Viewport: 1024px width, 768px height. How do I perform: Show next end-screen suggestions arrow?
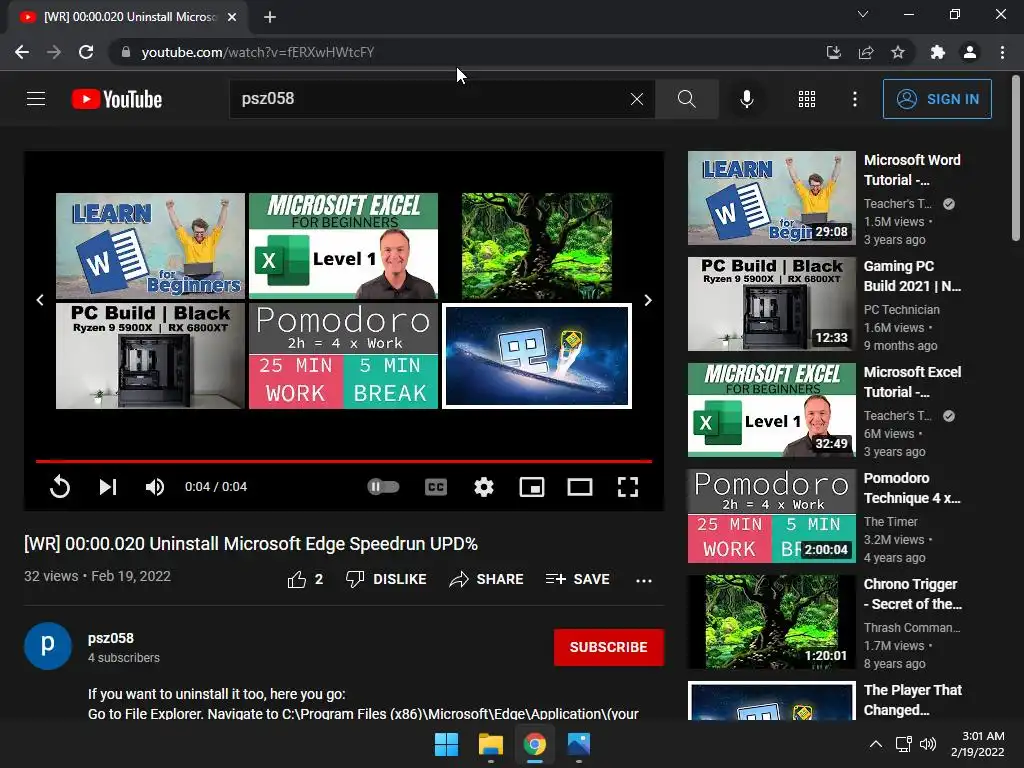(648, 300)
